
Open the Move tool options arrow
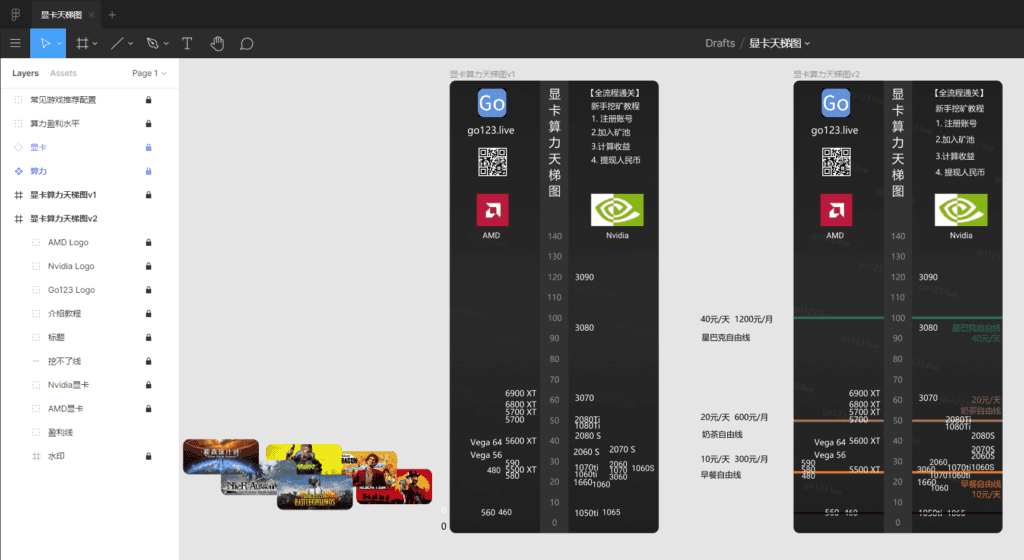click(x=59, y=44)
